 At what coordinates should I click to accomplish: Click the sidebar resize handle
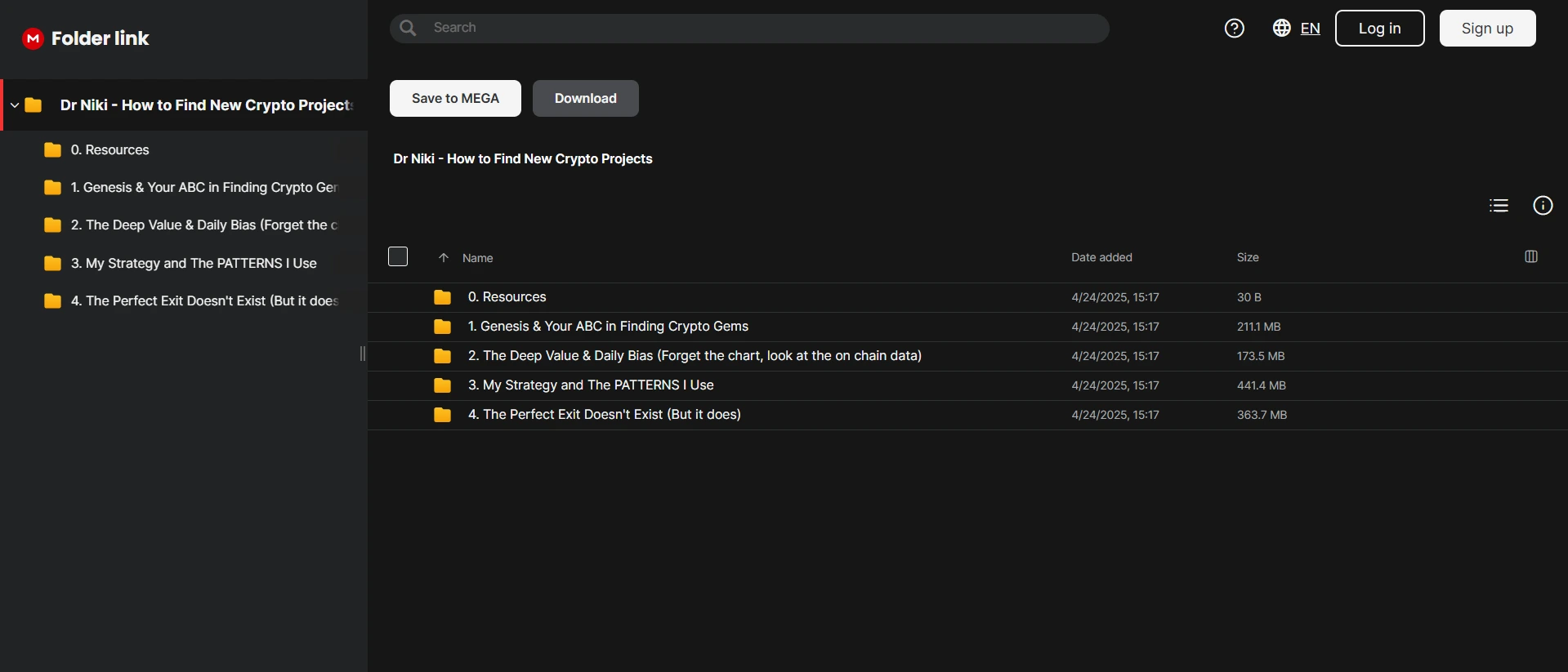click(x=363, y=354)
